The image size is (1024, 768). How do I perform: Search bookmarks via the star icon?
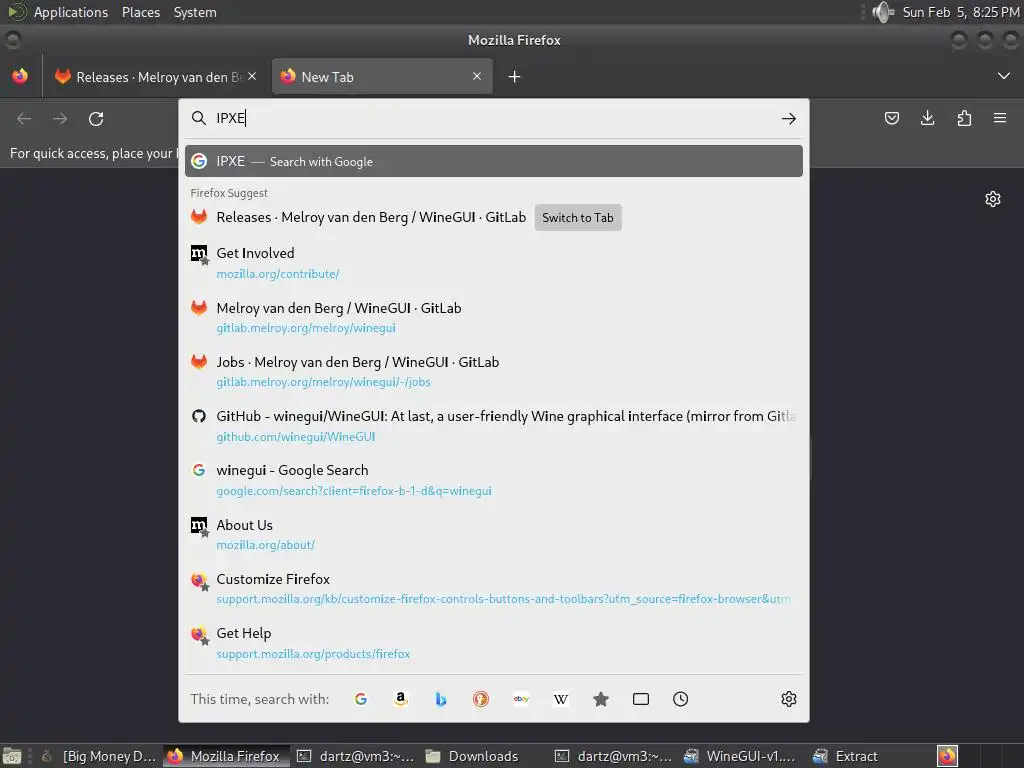pos(601,699)
